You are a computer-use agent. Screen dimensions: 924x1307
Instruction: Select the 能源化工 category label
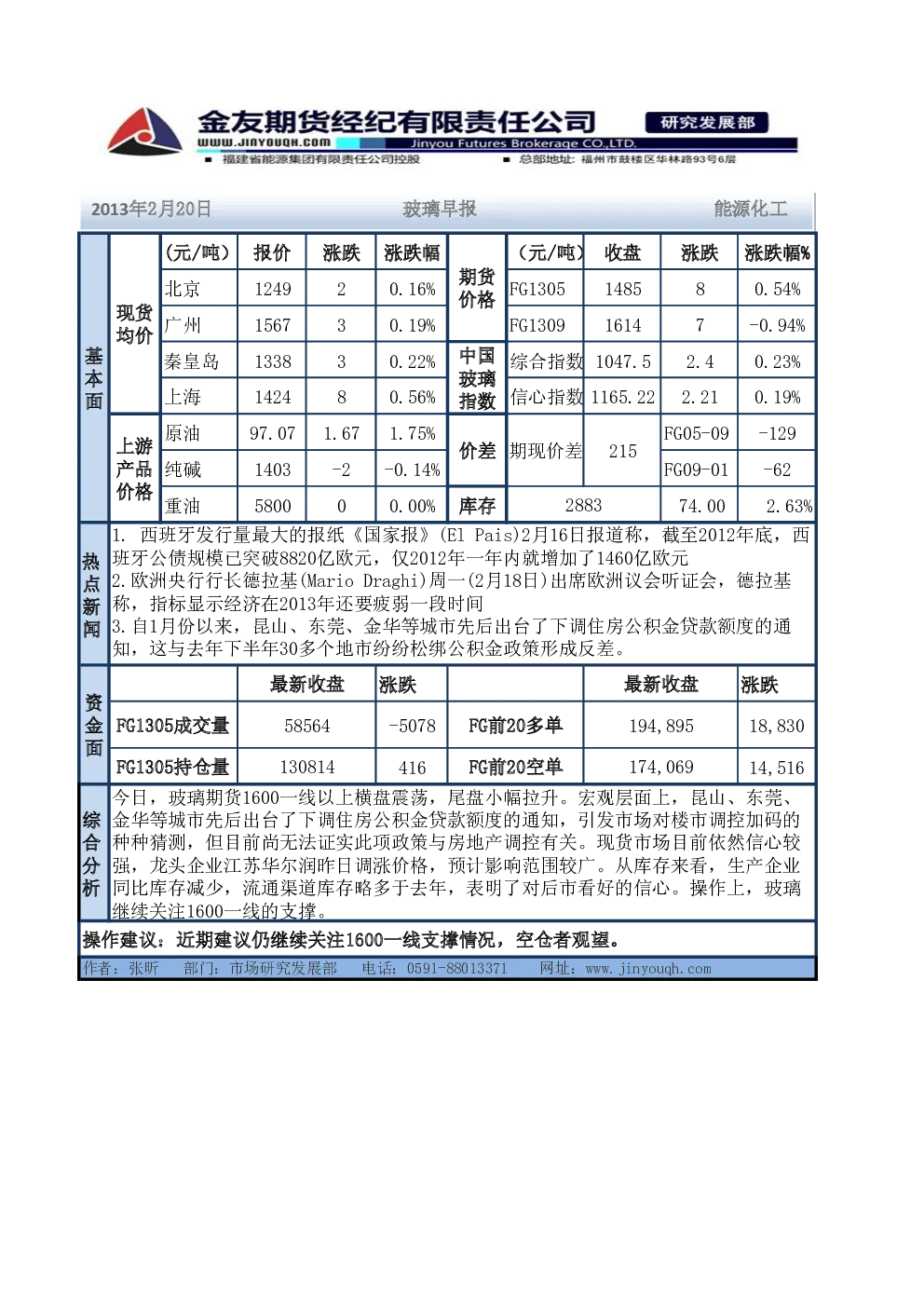pyautogui.click(x=751, y=209)
